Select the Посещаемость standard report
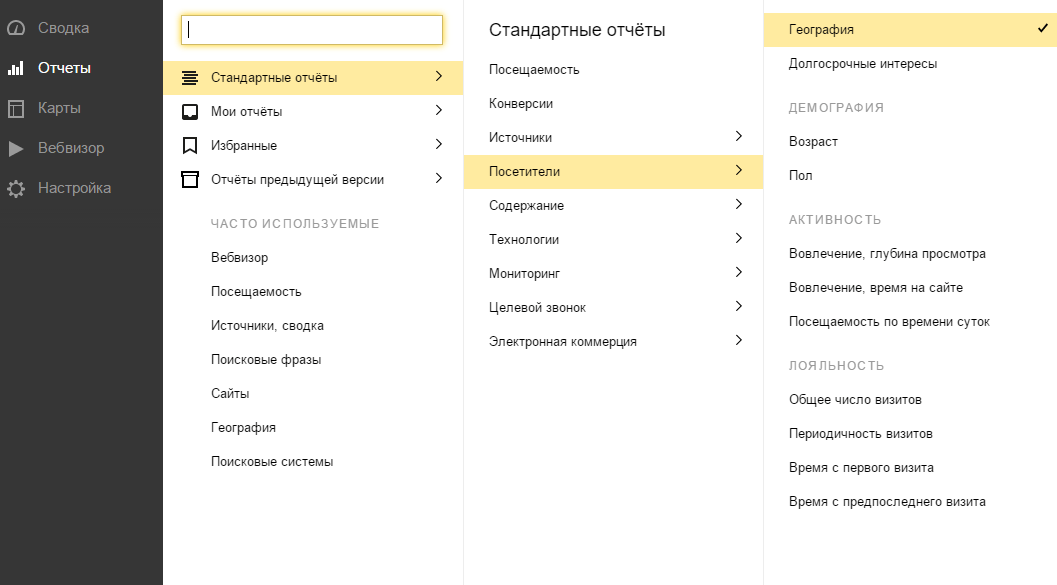 tap(534, 69)
